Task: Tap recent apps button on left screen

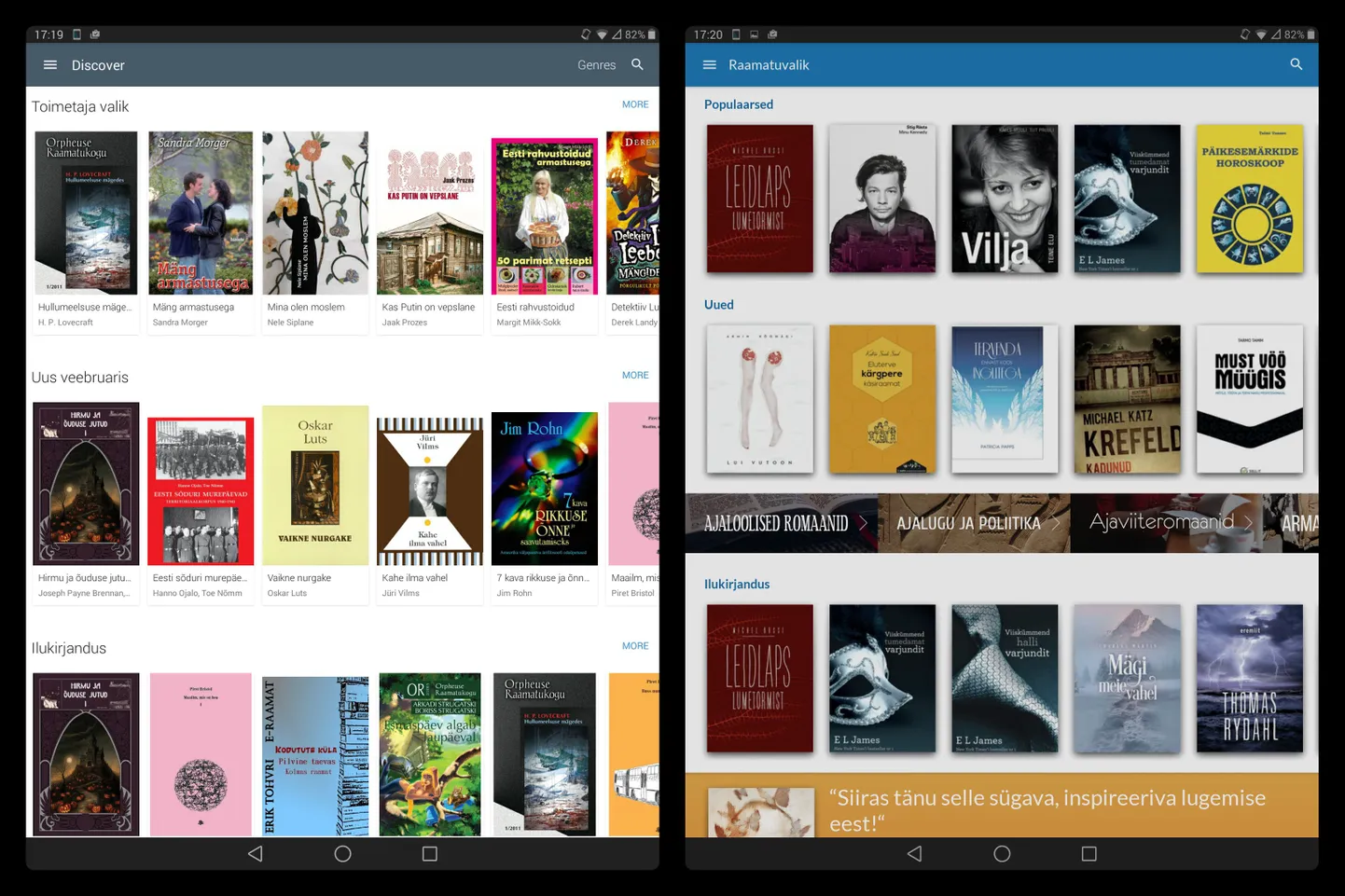Action: click(x=429, y=853)
